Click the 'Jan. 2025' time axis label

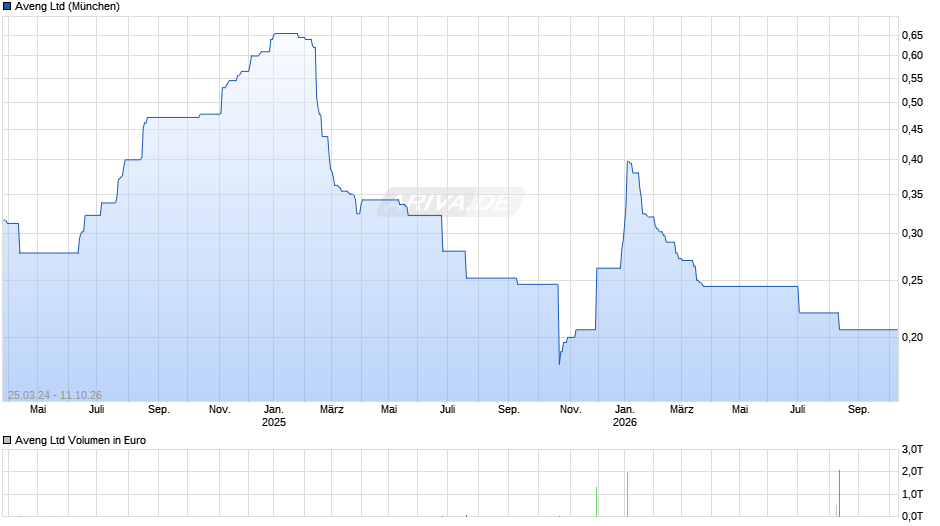coord(274,416)
